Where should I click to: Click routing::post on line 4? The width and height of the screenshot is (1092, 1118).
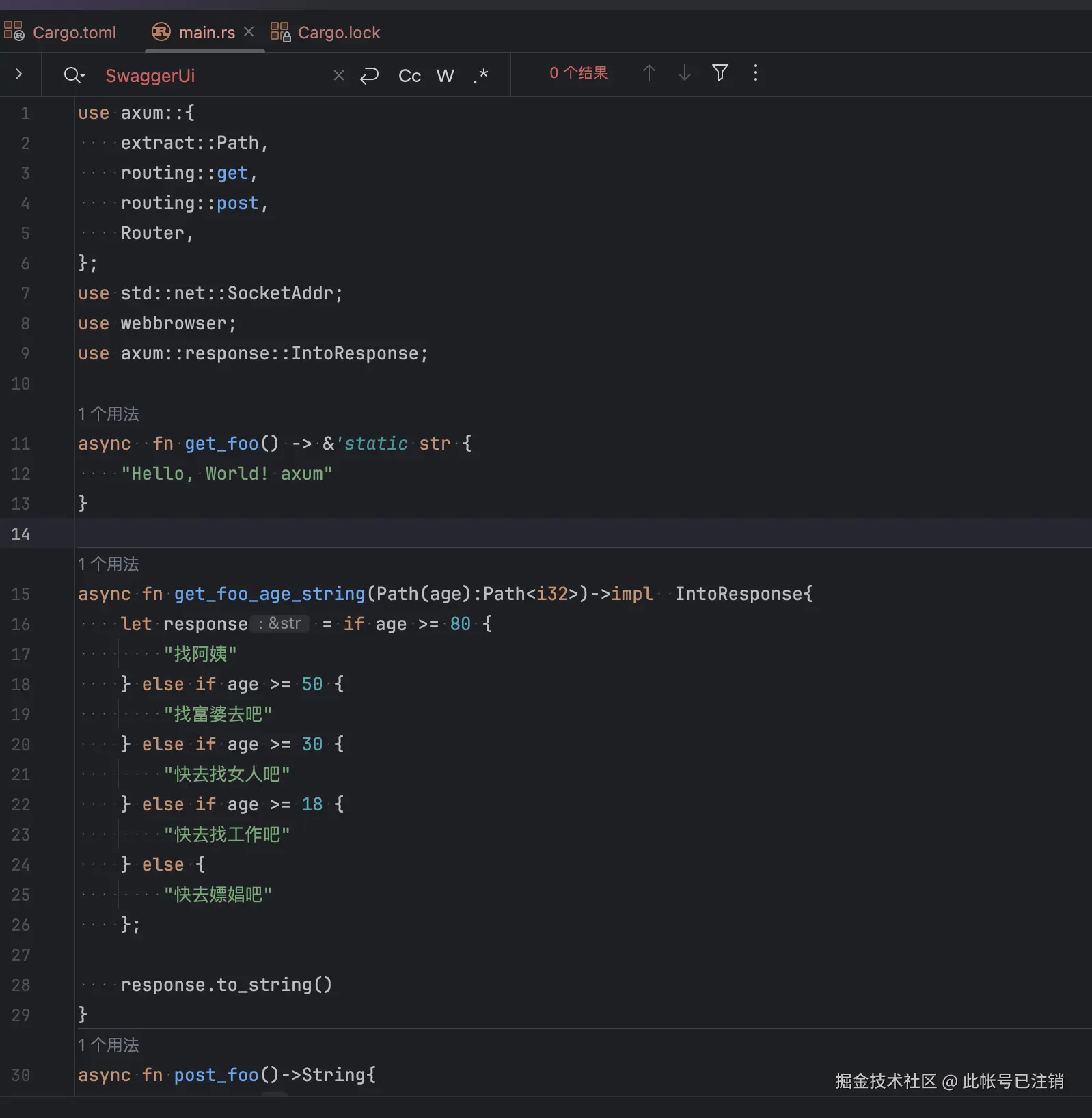(190, 203)
